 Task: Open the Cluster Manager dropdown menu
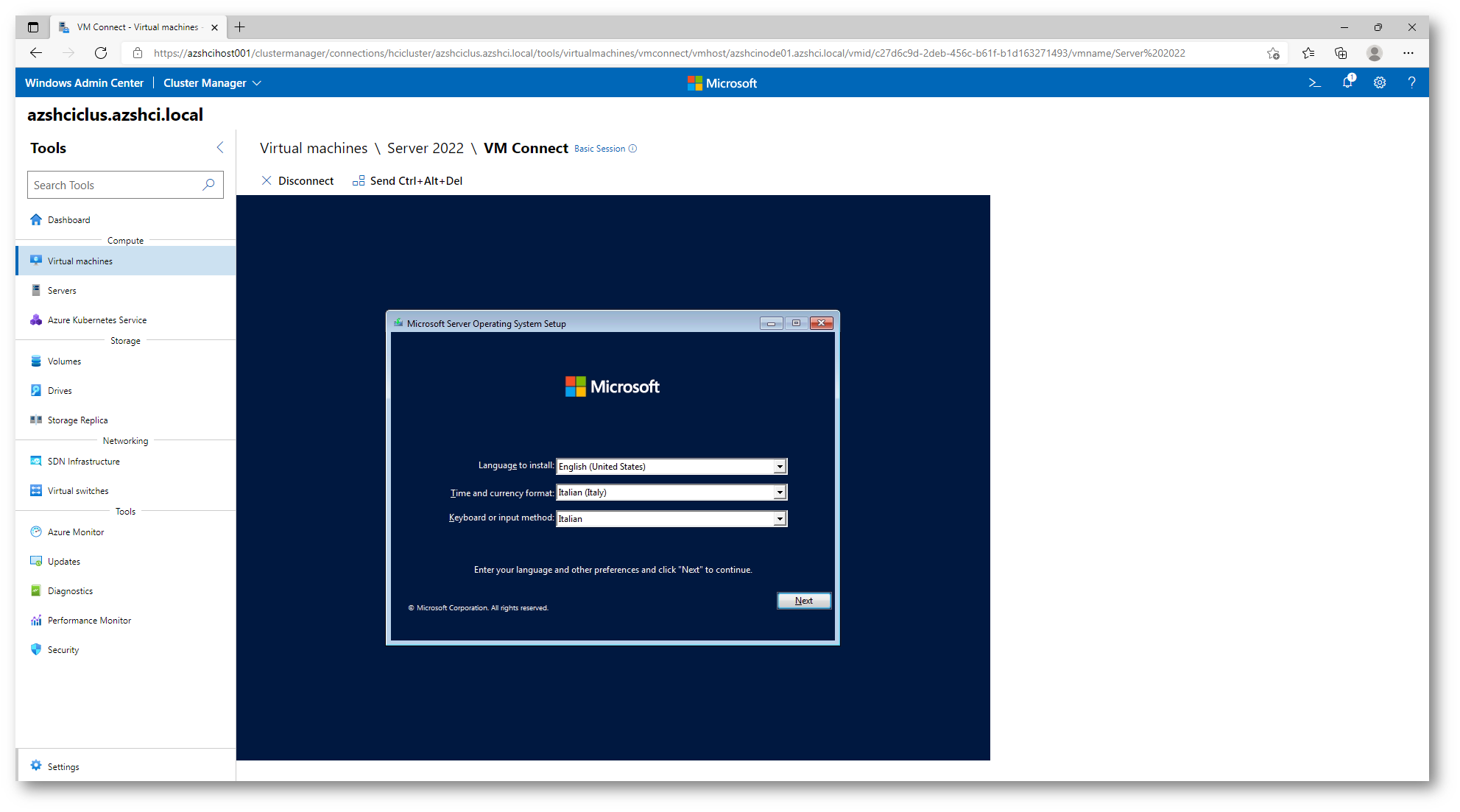tap(212, 83)
